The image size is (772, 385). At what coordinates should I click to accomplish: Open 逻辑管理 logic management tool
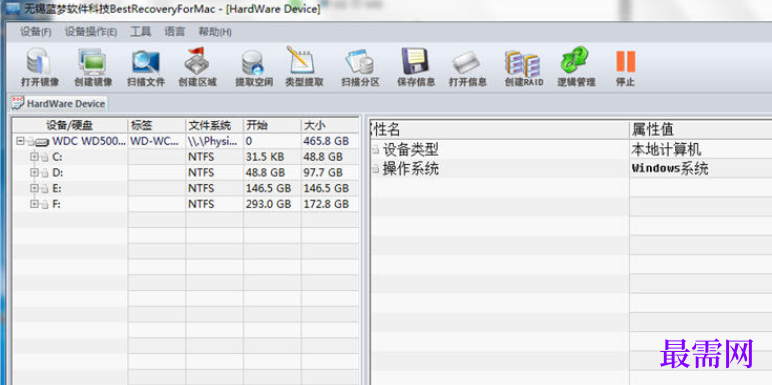(575, 61)
